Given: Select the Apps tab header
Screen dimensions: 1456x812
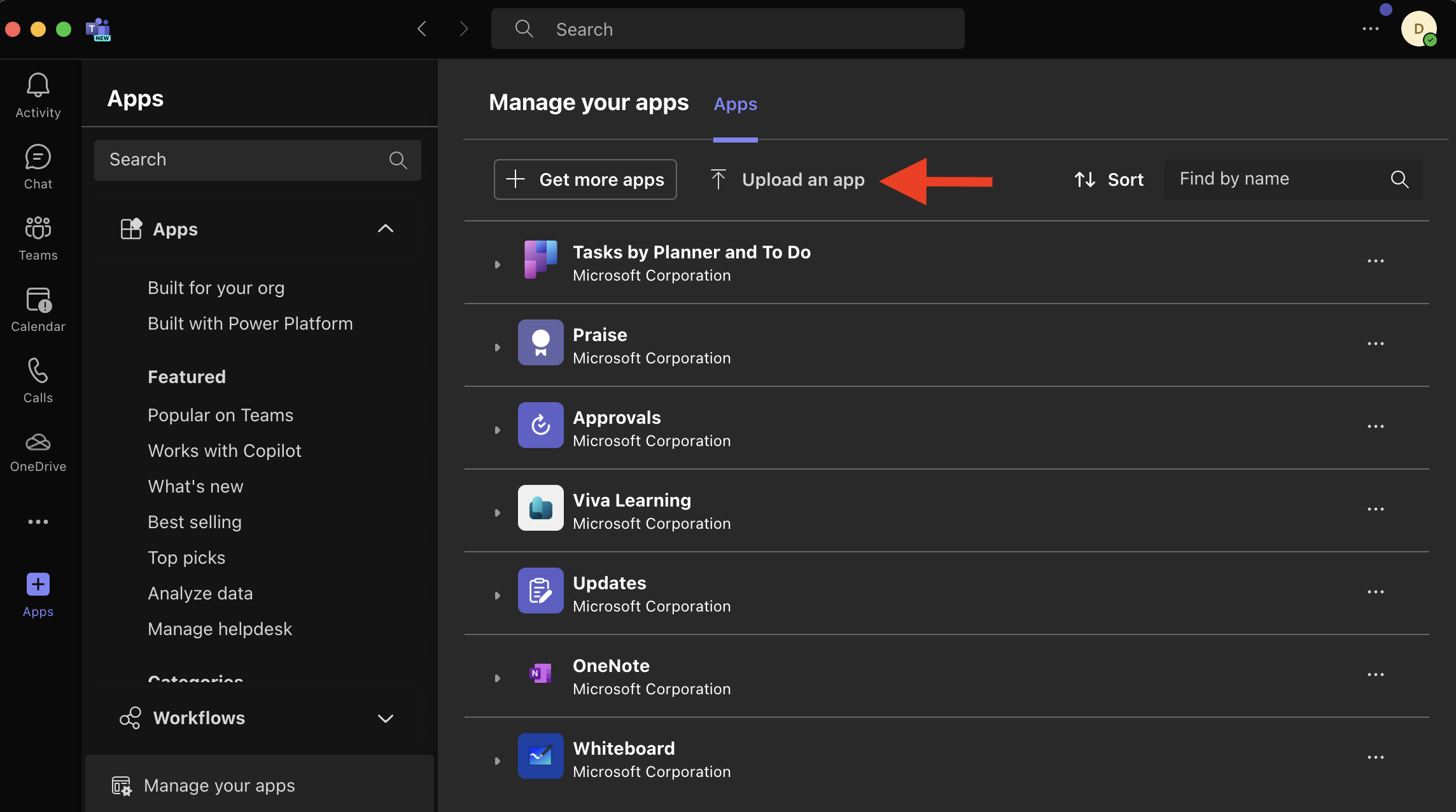Looking at the screenshot, I should pos(735,104).
